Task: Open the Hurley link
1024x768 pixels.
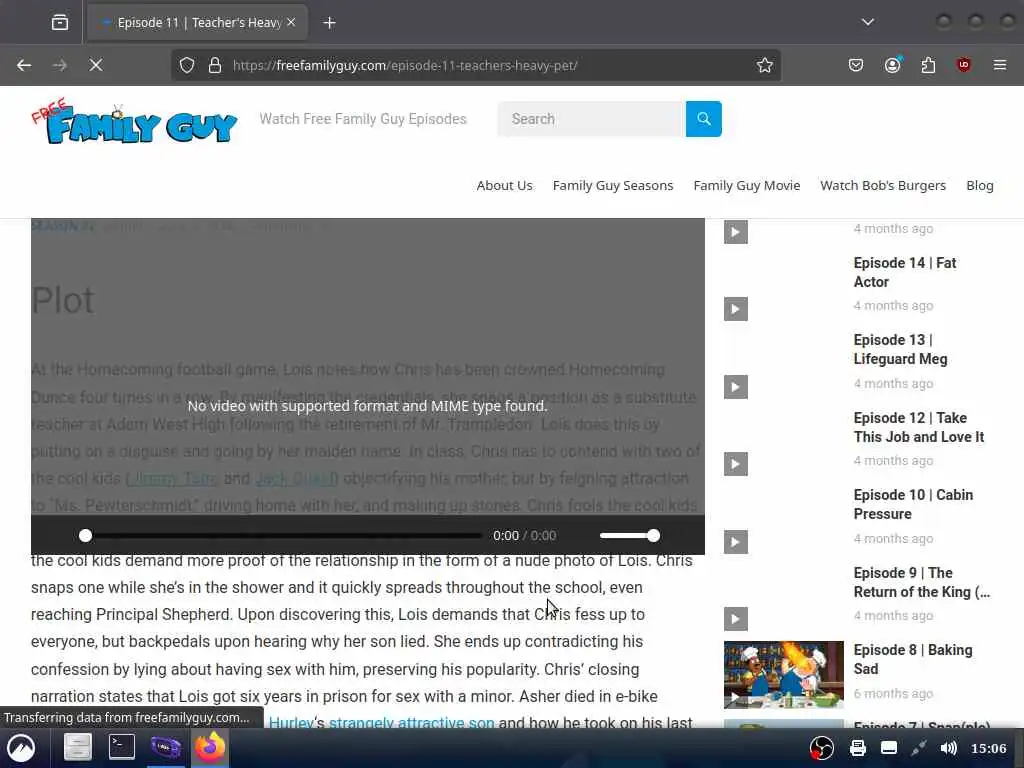Action: coord(291,722)
